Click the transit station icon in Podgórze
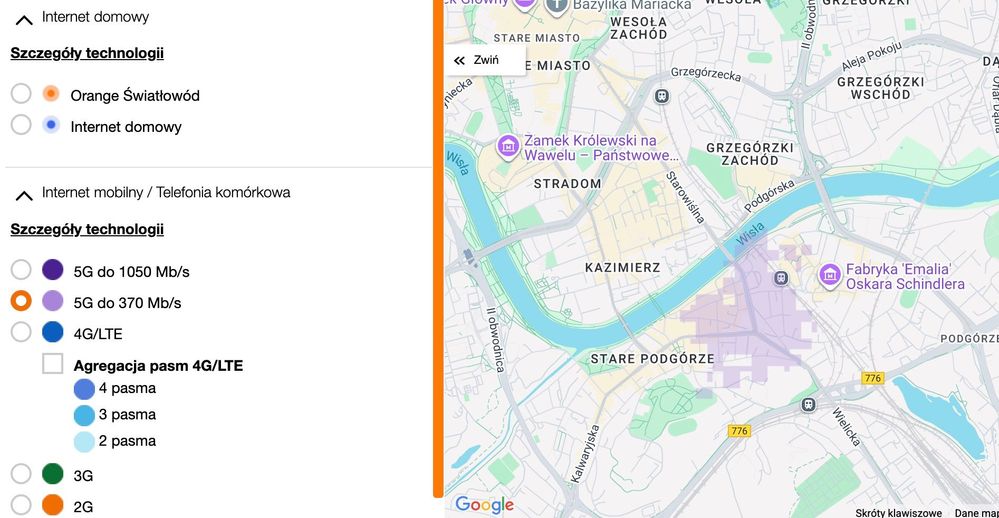The height and width of the screenshot is (518, 999). tap(782, 277)
